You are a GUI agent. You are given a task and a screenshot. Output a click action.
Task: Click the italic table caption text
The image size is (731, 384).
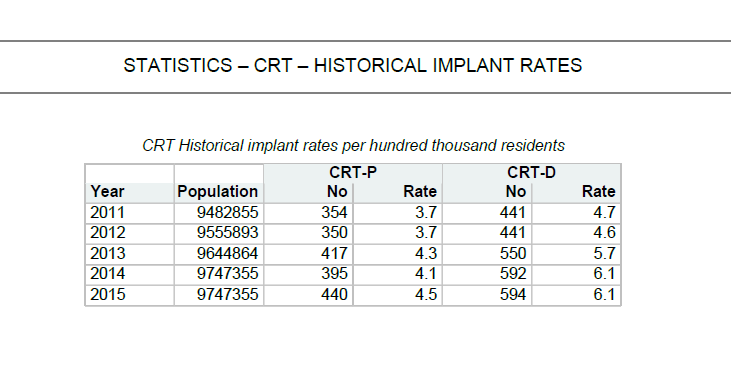tap(353, 145)
